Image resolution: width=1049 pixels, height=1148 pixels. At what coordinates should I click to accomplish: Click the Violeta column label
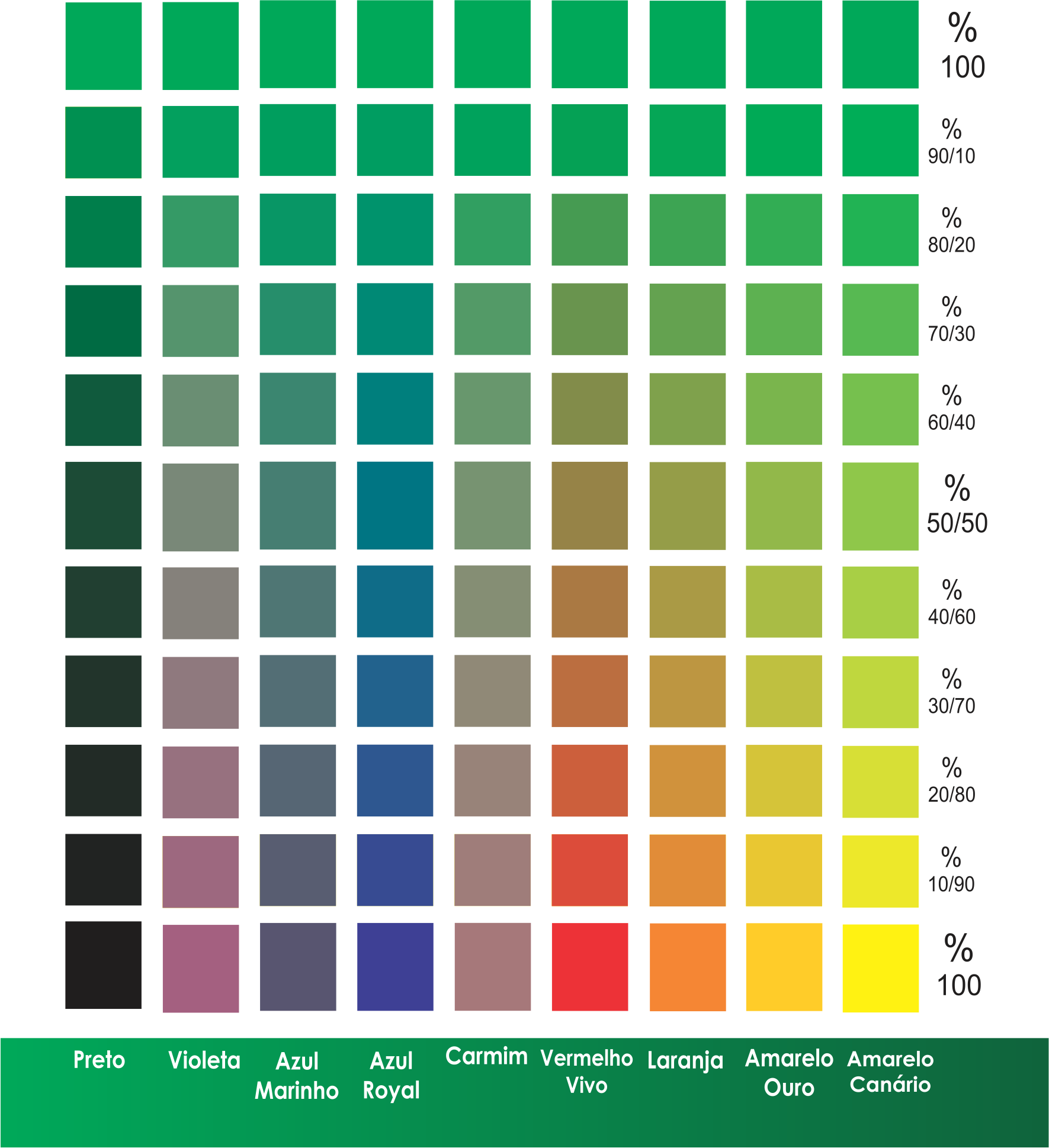(x=204, y=1060)
